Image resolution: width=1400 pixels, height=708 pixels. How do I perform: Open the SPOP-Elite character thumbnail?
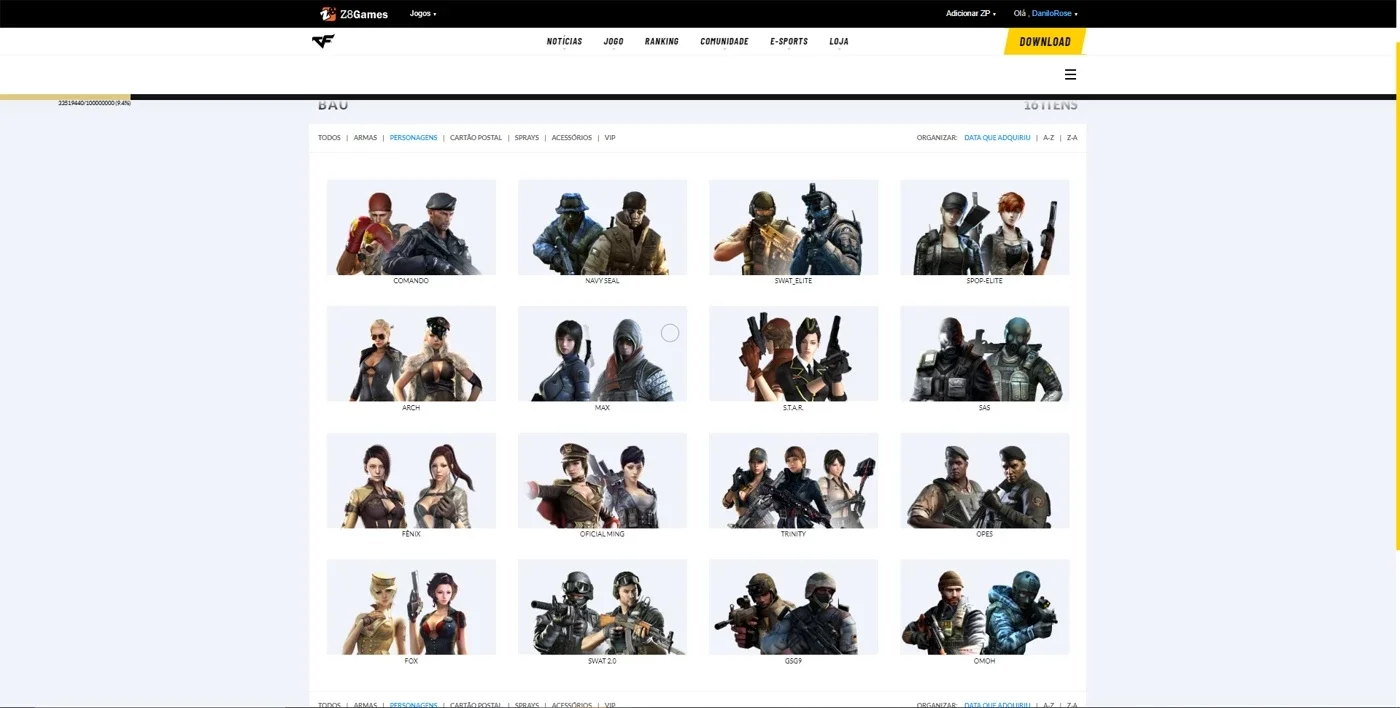(985, 227)
